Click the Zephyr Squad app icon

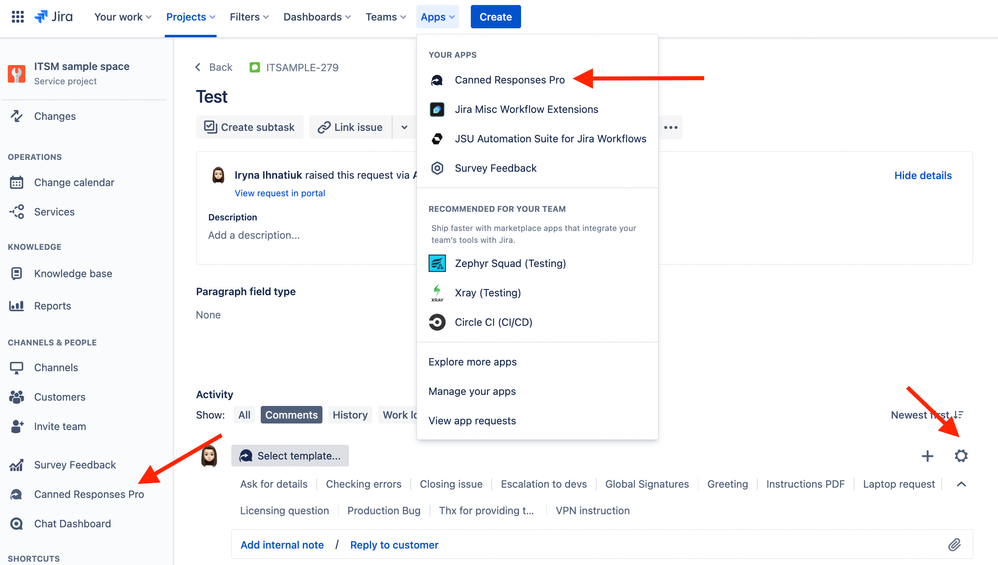tap(437, 263)
